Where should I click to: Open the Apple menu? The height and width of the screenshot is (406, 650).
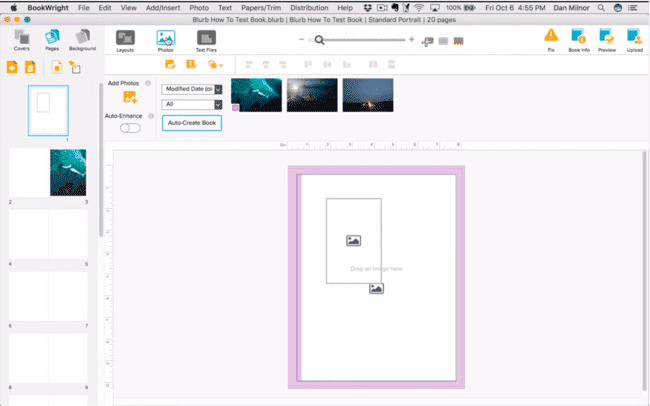[14, 7]
